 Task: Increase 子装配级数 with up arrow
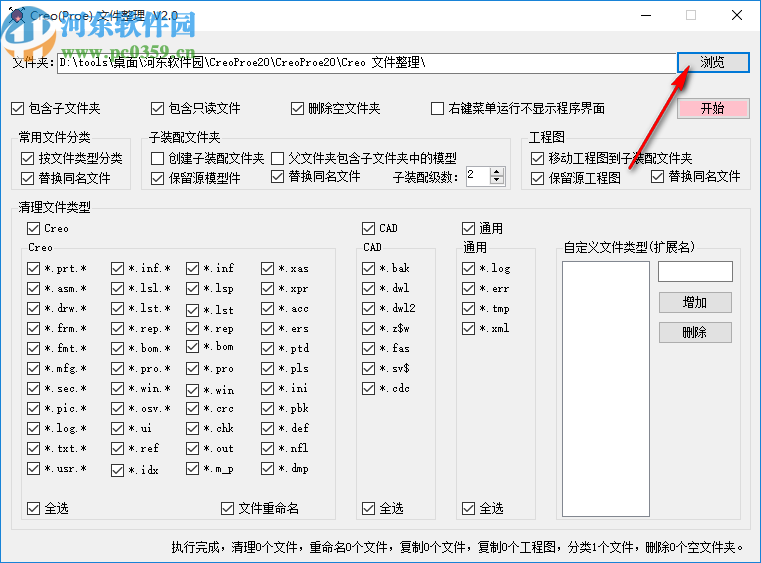pyautogui.click(x=496, y=172)
